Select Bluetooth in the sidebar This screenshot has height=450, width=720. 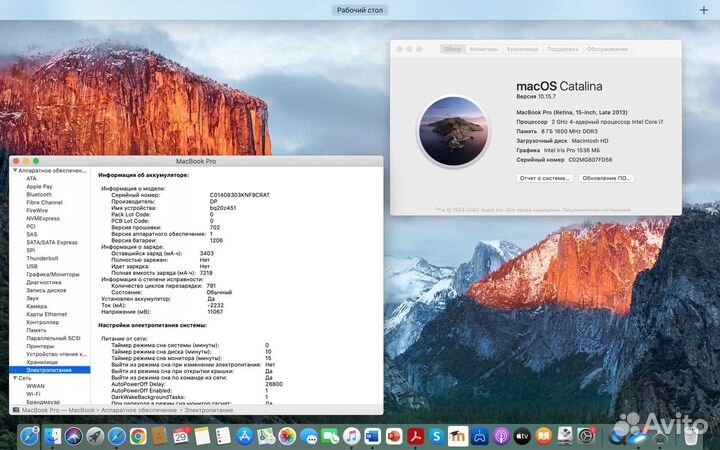click(x=39, y=195)
